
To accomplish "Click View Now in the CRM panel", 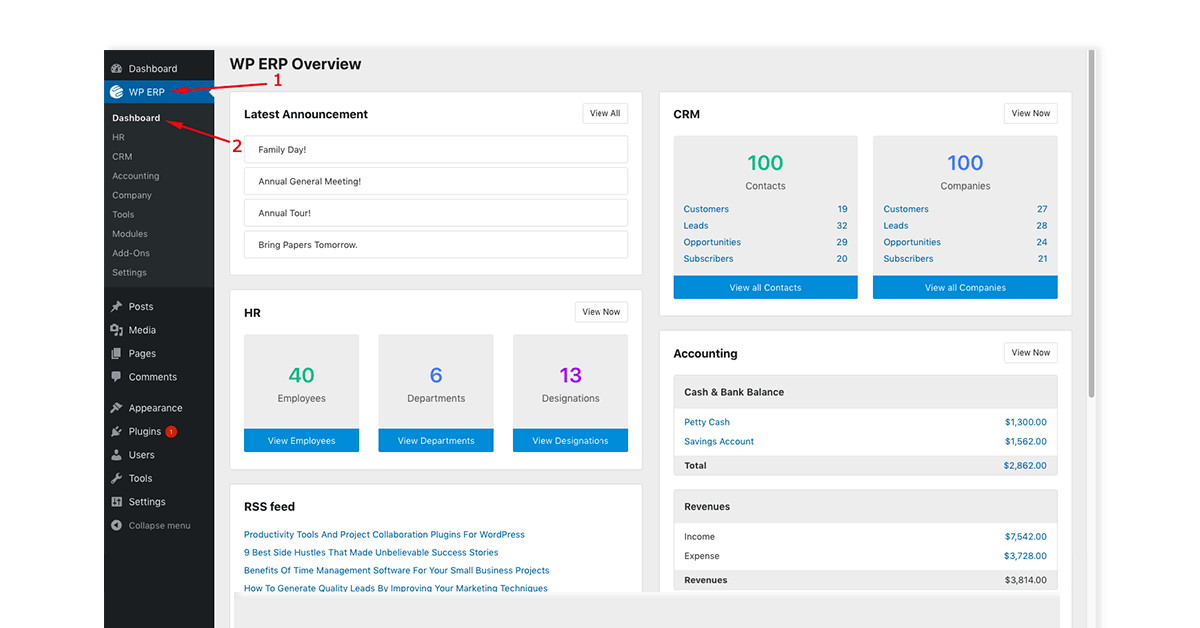I will tap(1031, 114).
